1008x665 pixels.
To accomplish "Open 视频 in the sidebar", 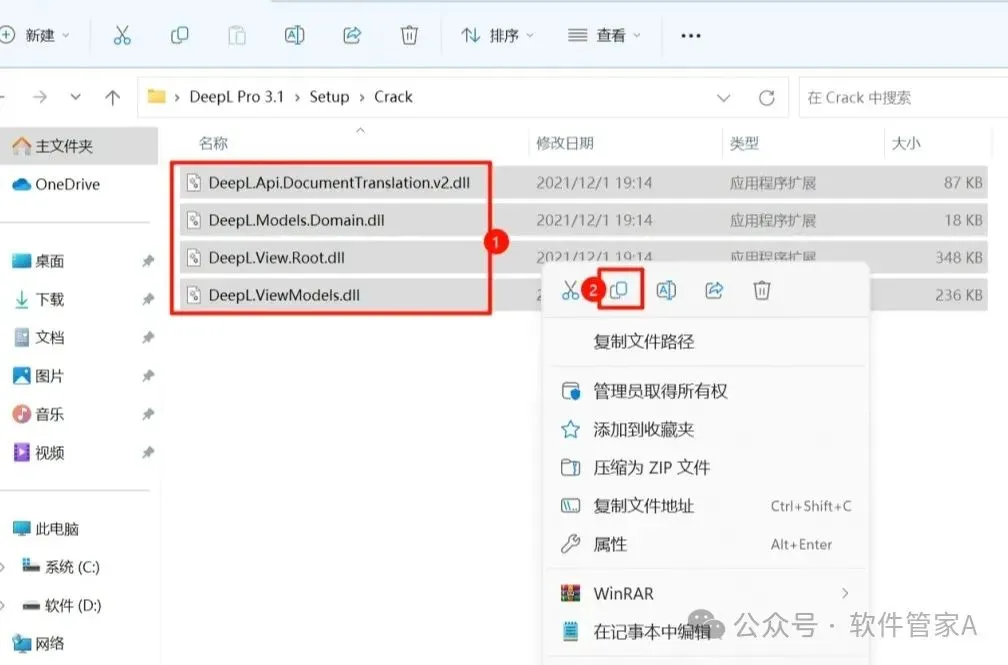I will pos(39,453).
